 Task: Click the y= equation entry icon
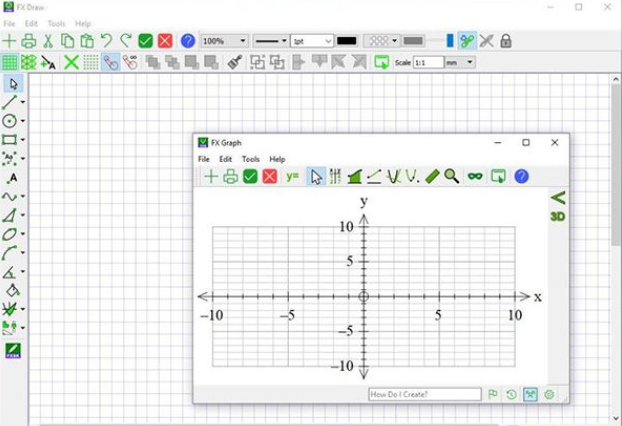click(x=292, y=176)
